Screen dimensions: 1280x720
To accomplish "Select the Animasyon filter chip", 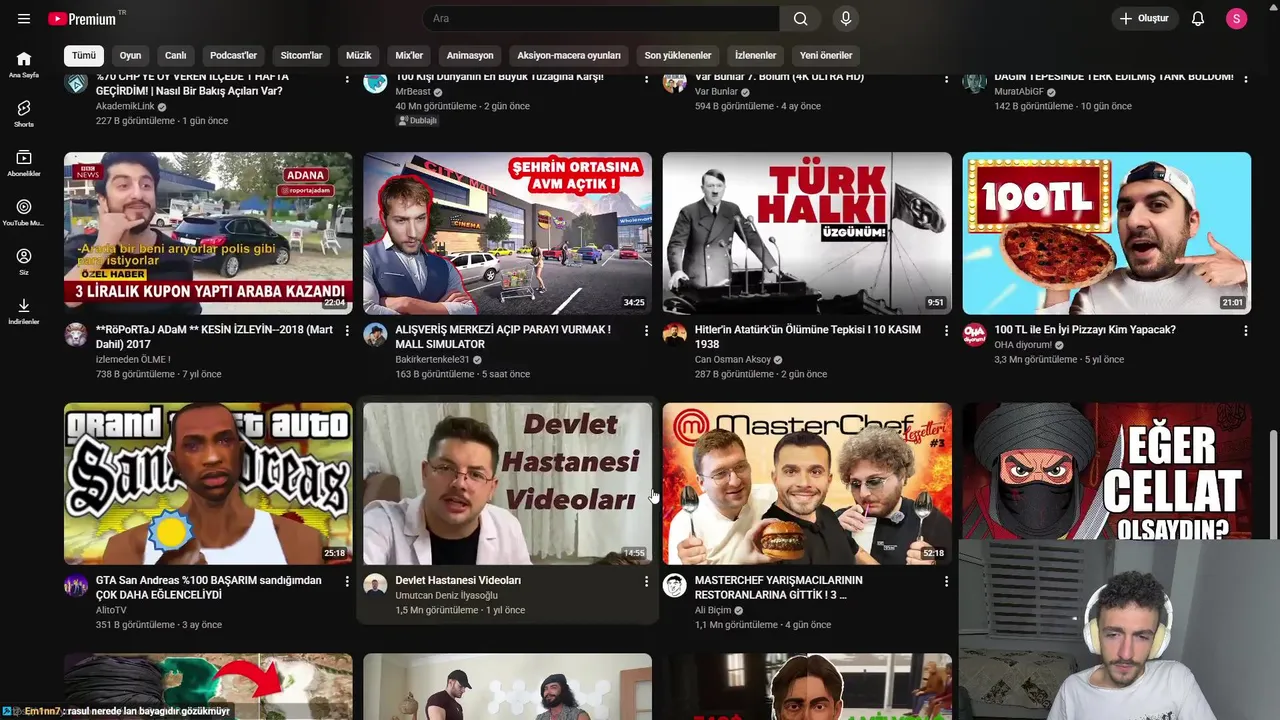I will pos(470,55).
